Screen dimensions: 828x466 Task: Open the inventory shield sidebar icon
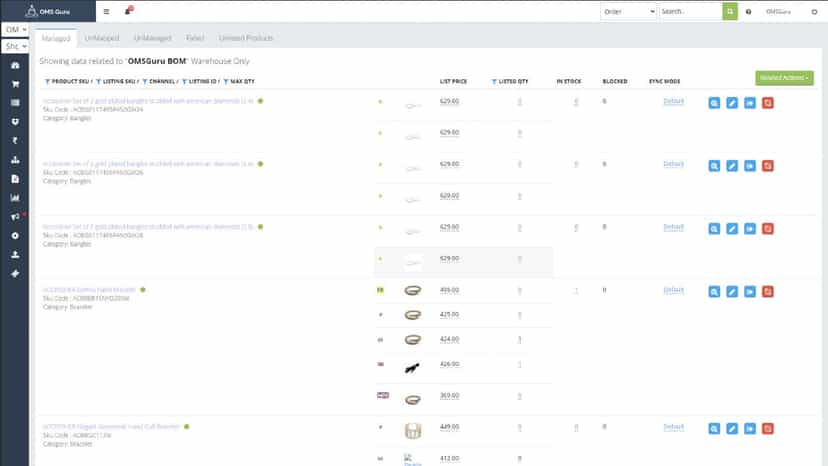pyautogui.click(x=15, y=122)
